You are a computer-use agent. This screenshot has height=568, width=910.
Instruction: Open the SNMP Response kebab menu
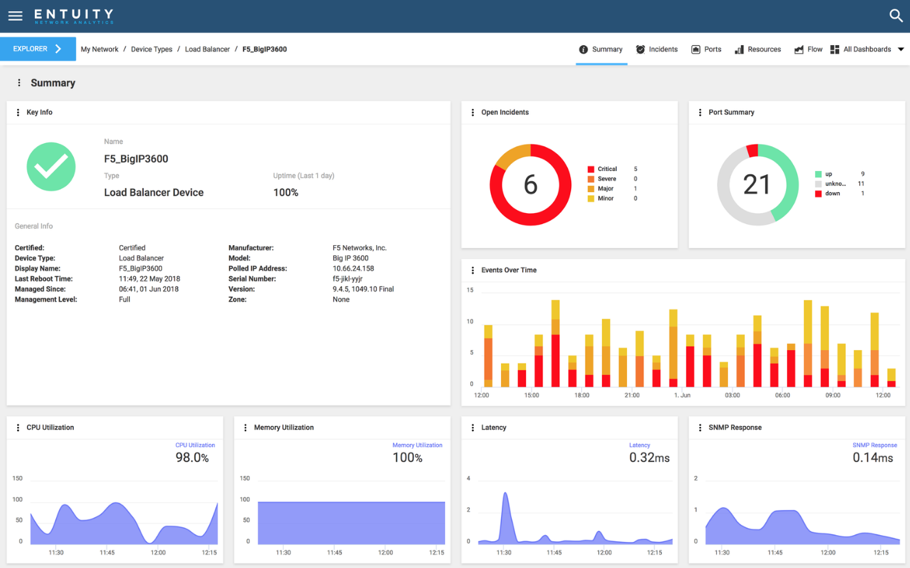point(700,428)
